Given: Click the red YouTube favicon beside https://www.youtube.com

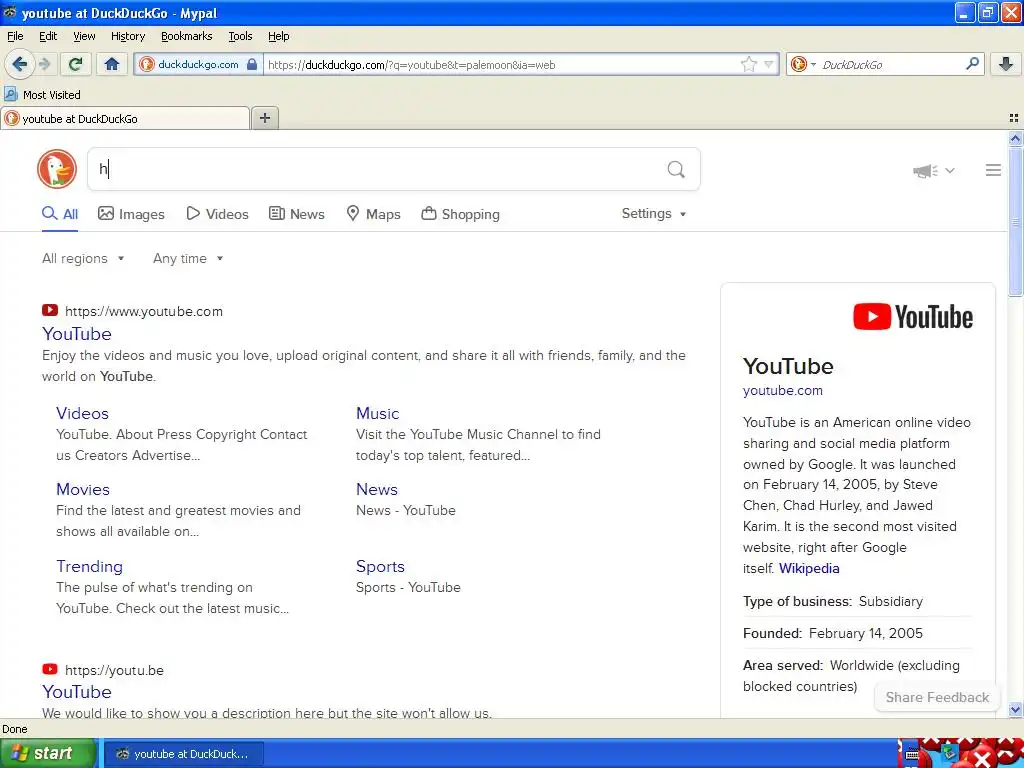Looking at the screenshot, I should pos(50,310).
